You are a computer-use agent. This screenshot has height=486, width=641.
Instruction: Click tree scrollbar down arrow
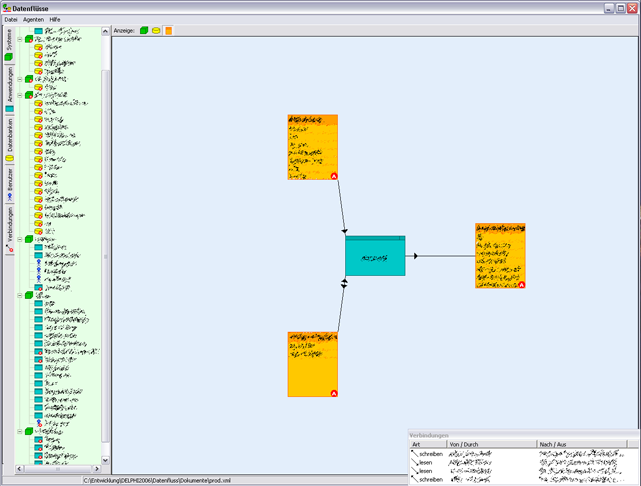coord(105,460)
